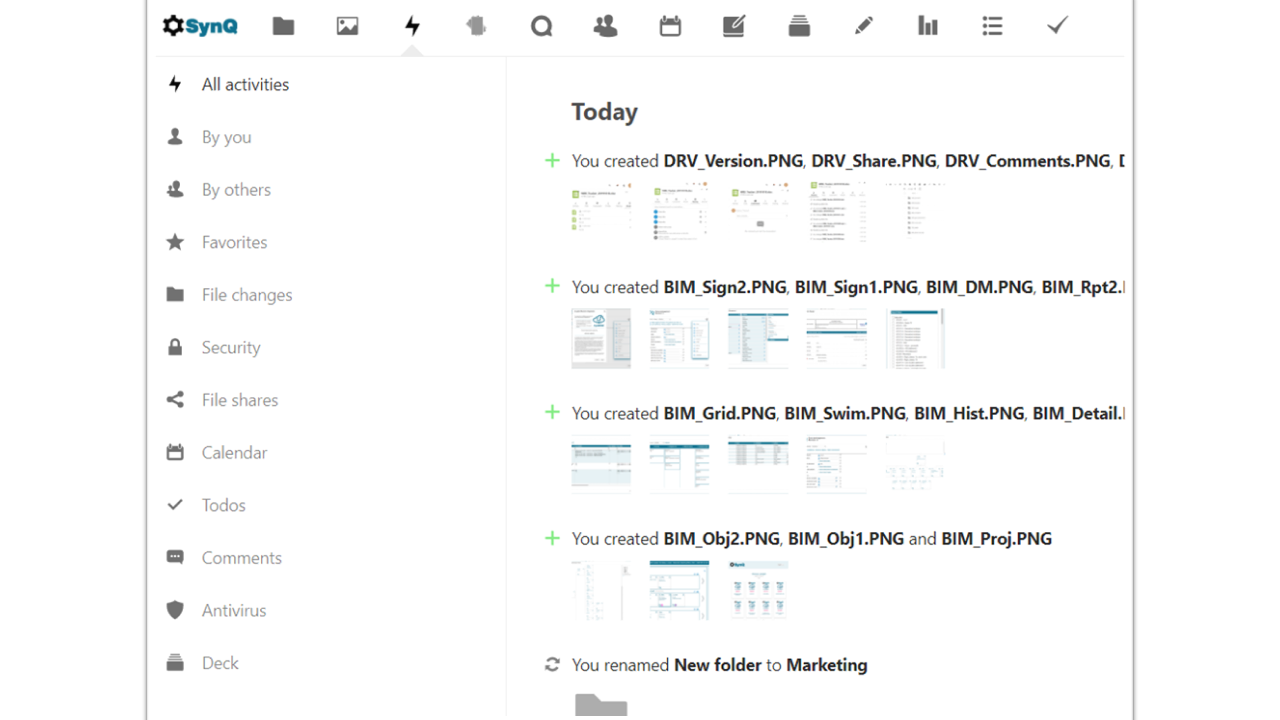Click the pencil icon in the top bar
The width and height of the screenshot is (1280, 720).
click(864, 26)
